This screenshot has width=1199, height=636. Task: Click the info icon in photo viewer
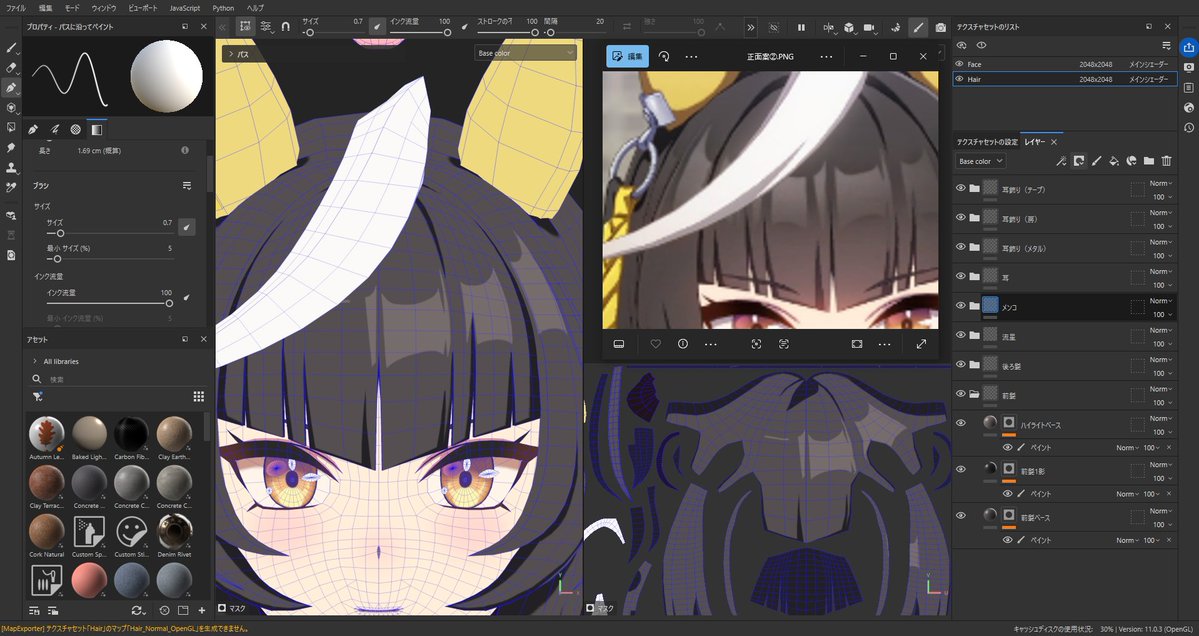pyautogui.click(x=683, y=344)
